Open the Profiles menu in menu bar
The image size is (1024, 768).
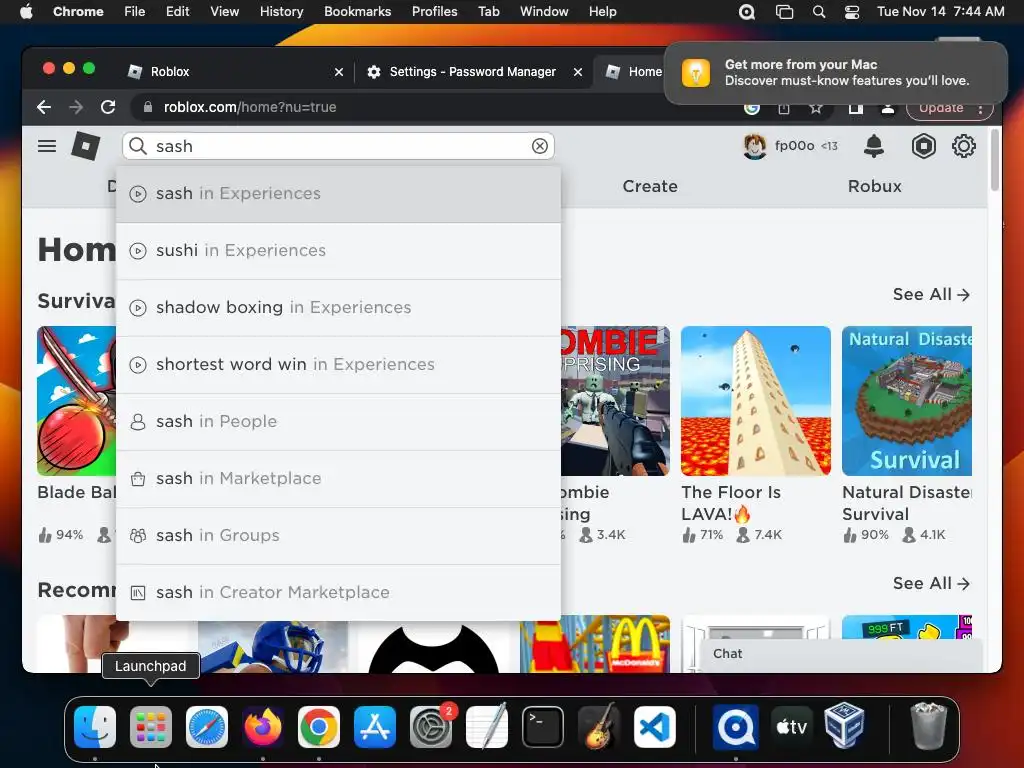[434, 12]
